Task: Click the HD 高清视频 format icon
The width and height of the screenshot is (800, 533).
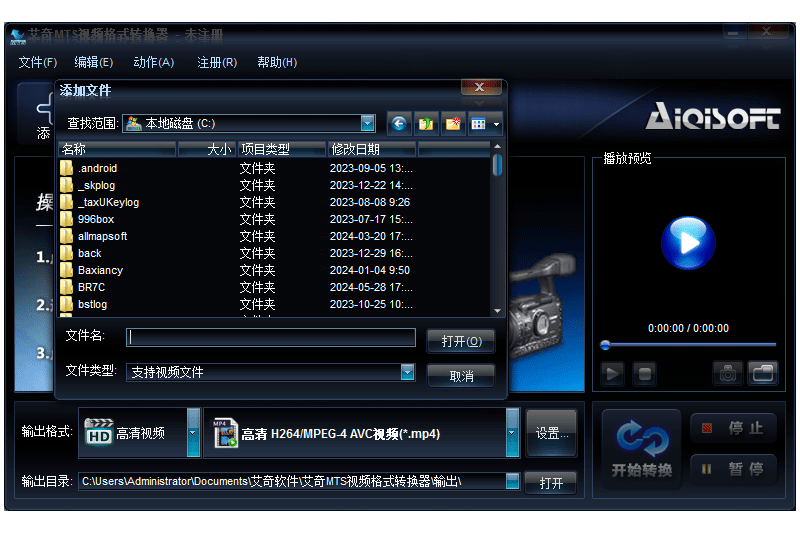Action: click(99, 433)
